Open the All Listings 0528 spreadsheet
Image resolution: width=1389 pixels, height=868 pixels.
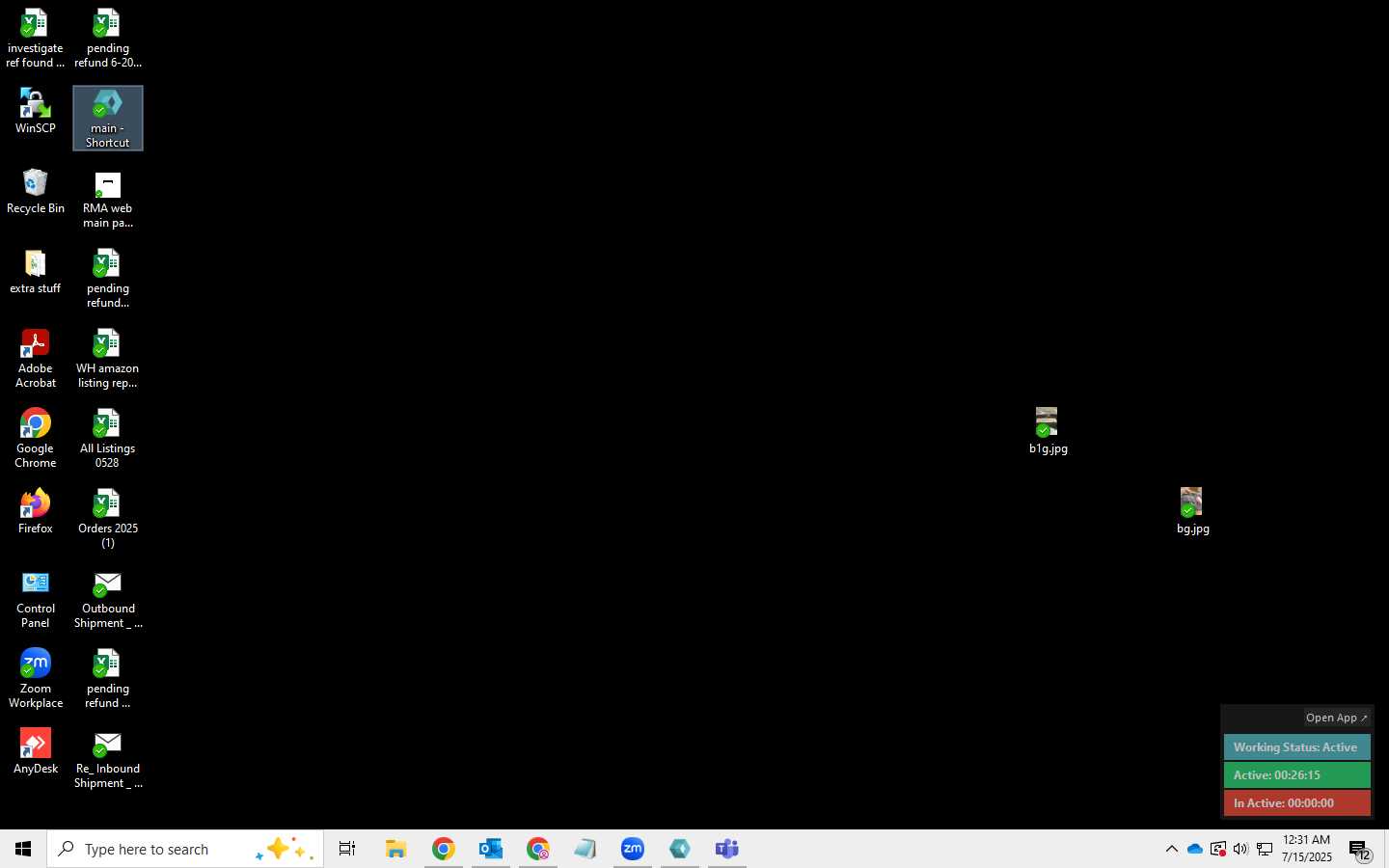[107, 439]
